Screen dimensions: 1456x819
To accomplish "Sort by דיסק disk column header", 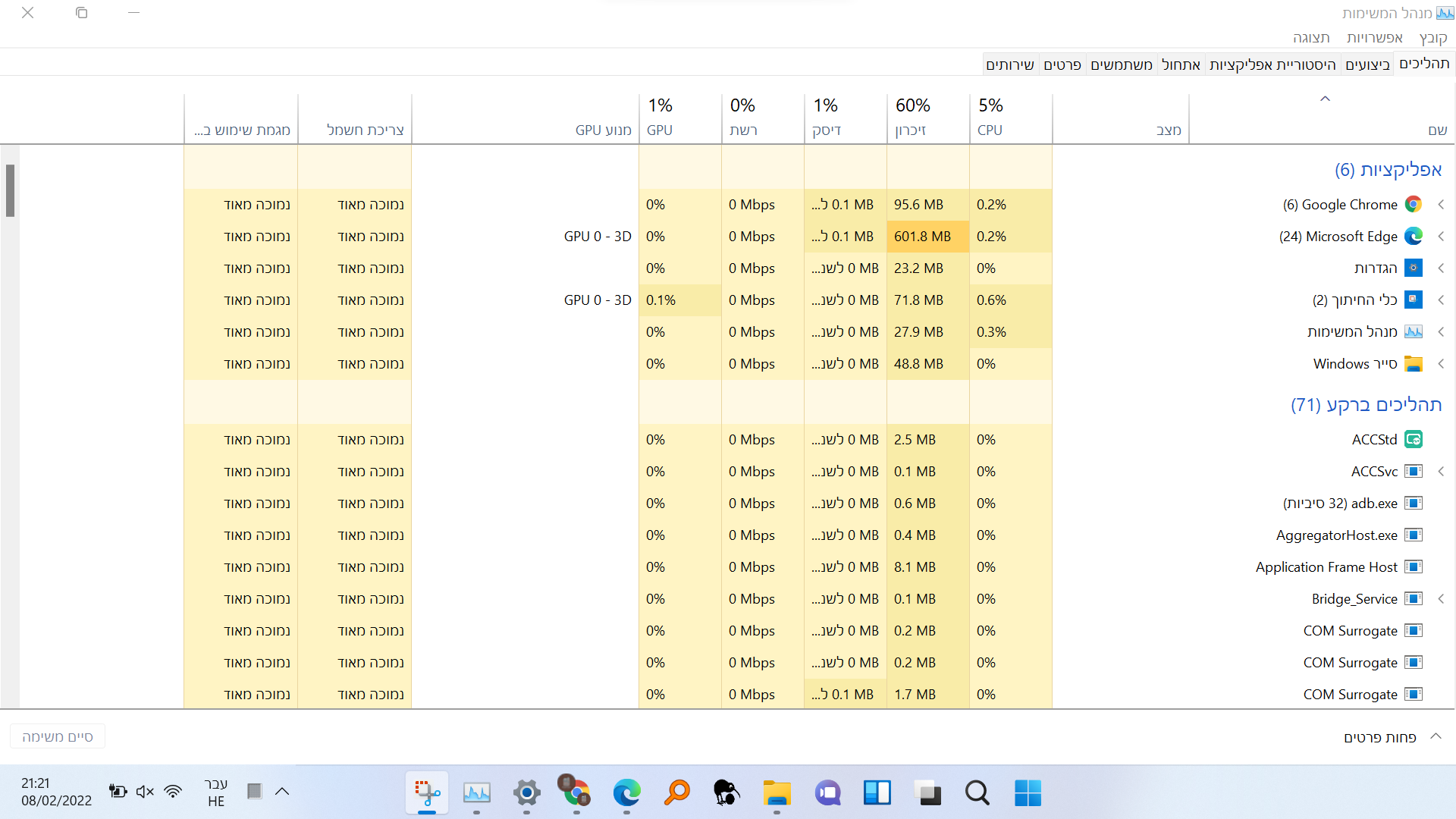I will tap(846, 118).
